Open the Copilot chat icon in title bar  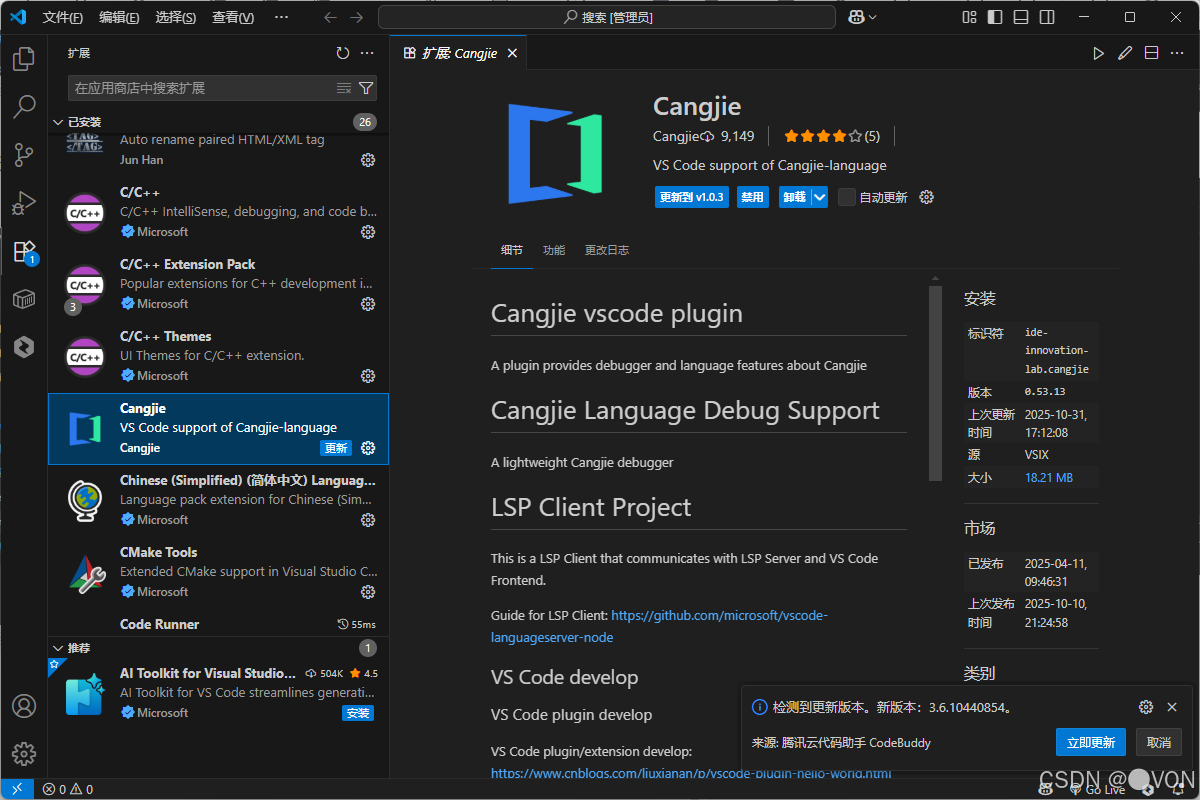click(x=856, y=17)
